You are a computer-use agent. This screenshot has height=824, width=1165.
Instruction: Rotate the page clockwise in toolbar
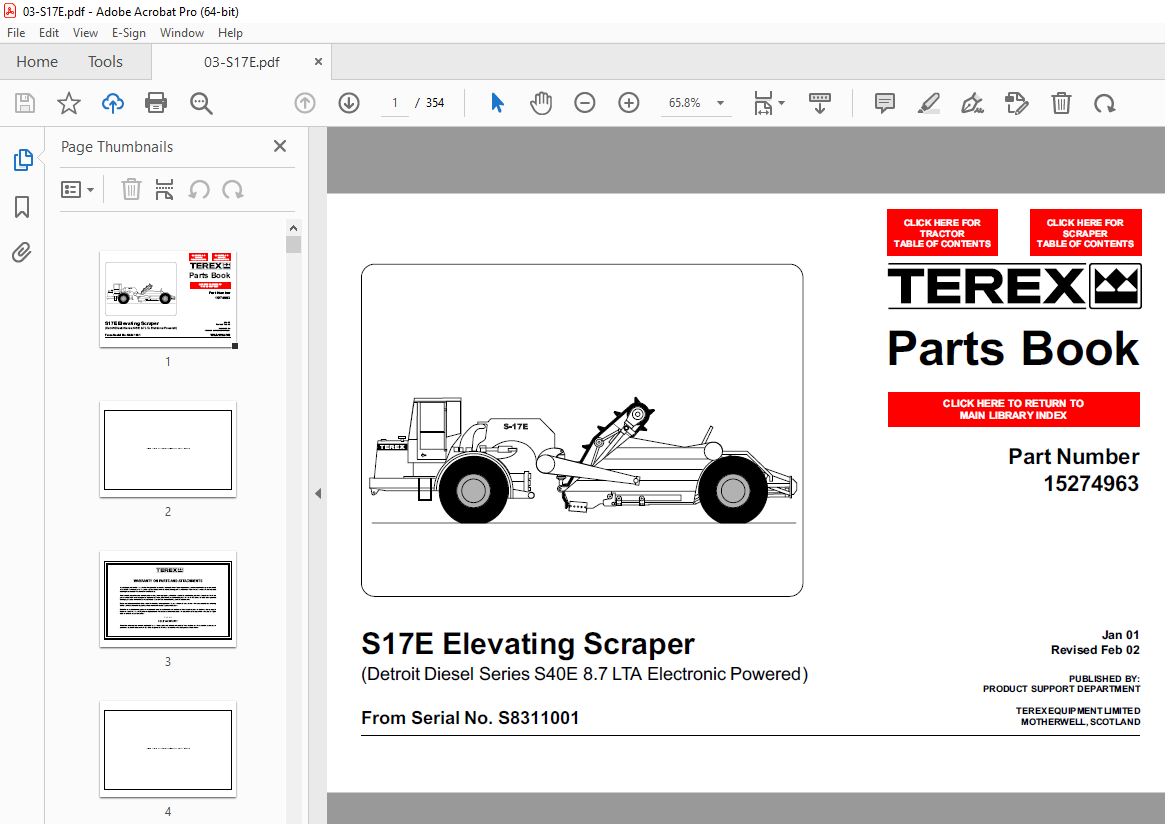click(1105, 103)
